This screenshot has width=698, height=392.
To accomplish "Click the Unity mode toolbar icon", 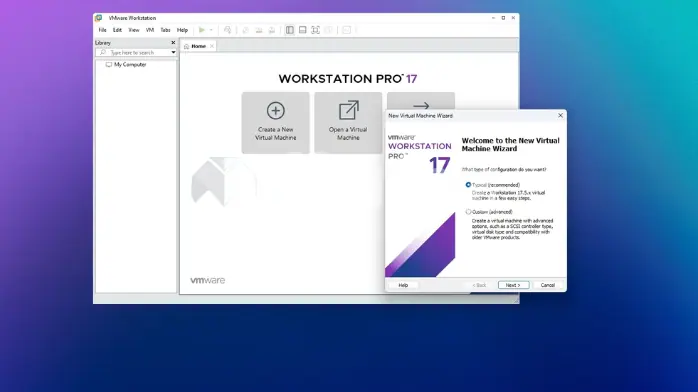I will tap(329, 30).
